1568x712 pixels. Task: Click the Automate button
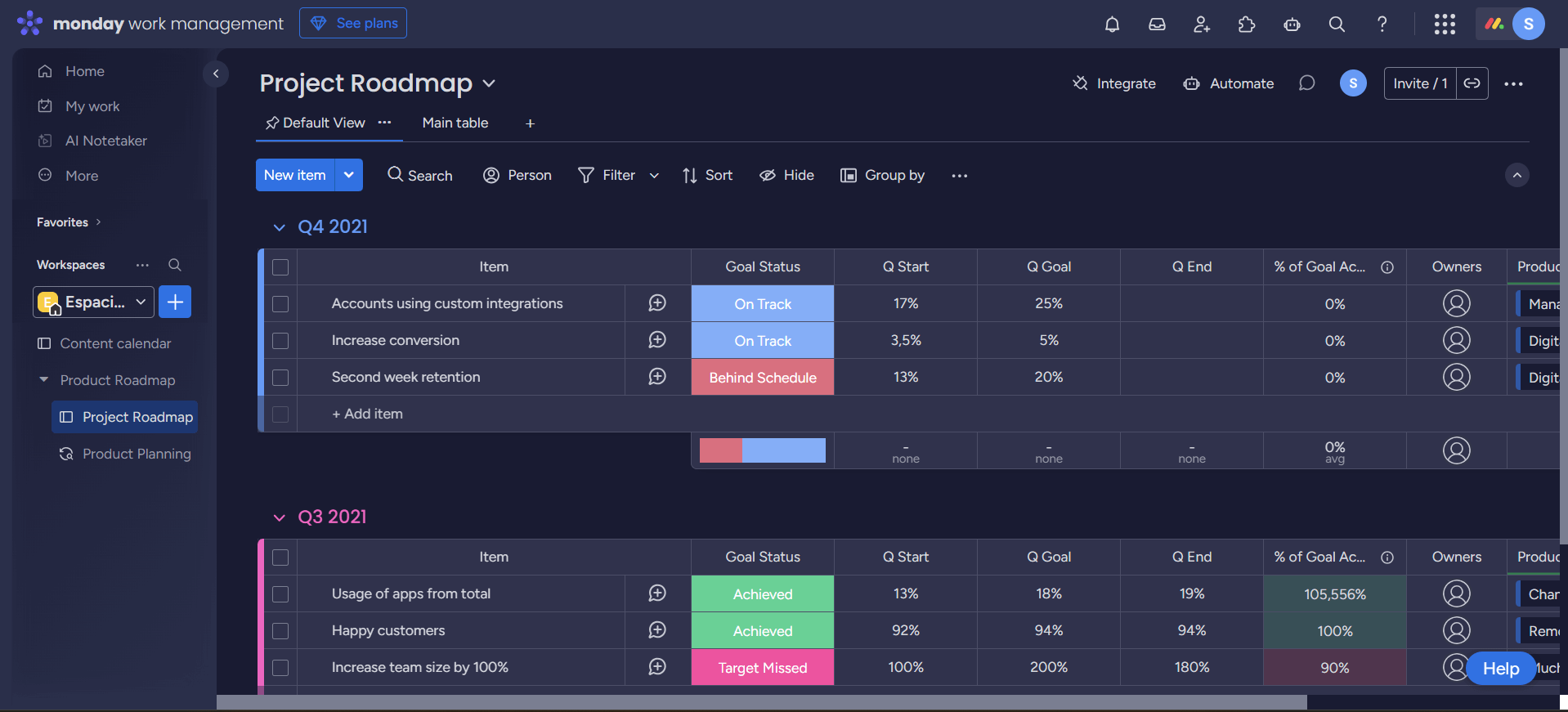(1229, 83)
